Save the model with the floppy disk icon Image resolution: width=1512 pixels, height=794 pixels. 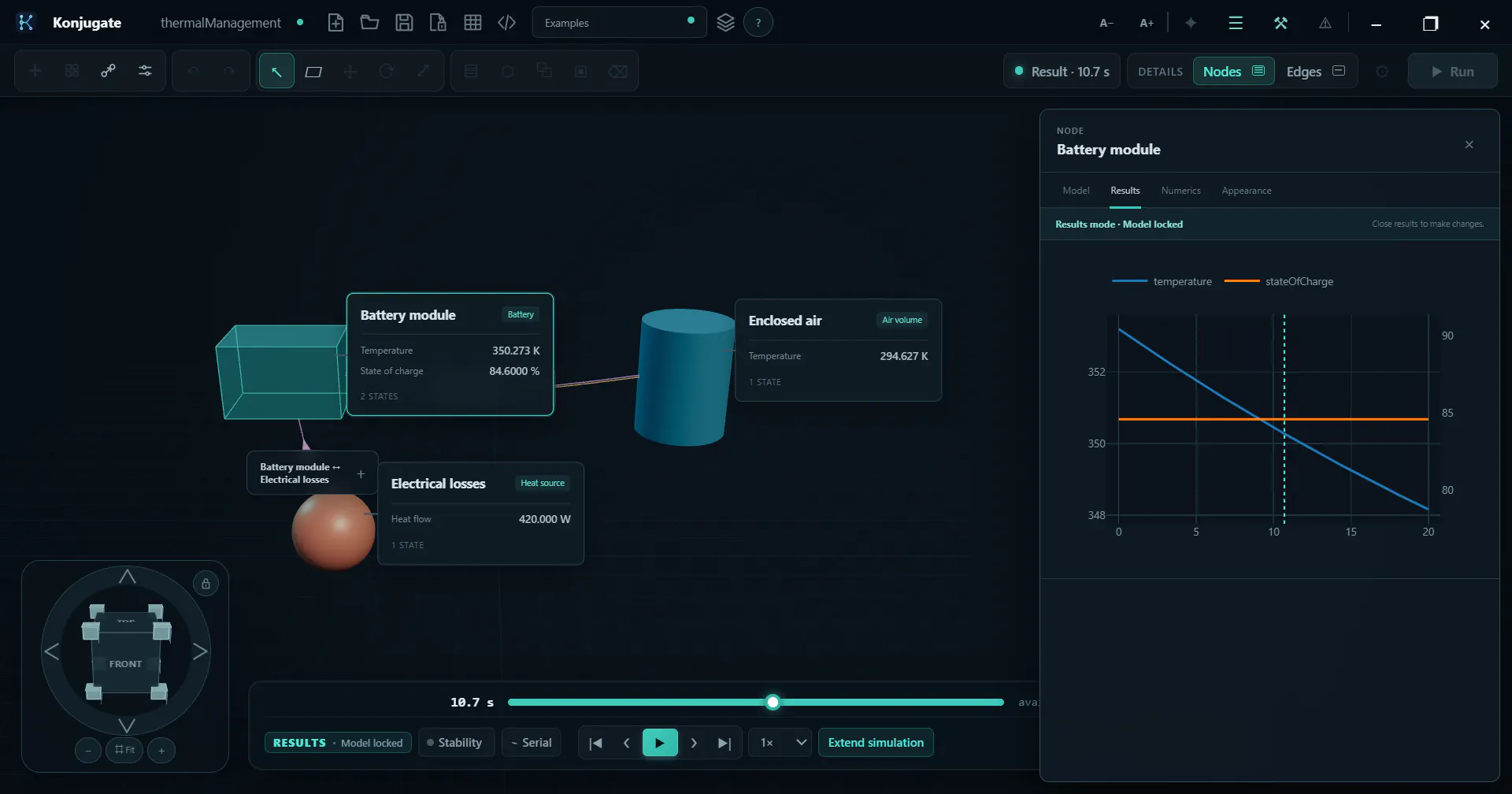click(x=404, y=23)
